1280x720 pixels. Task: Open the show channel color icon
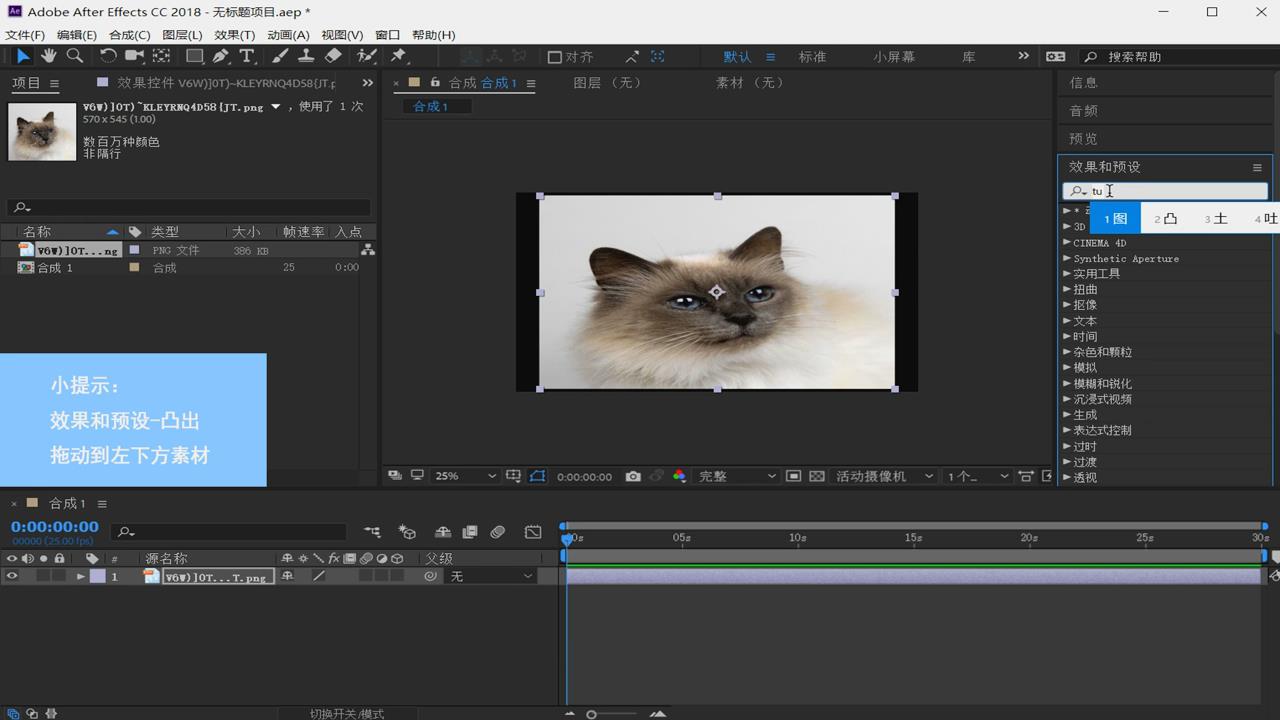pos(680,476)
